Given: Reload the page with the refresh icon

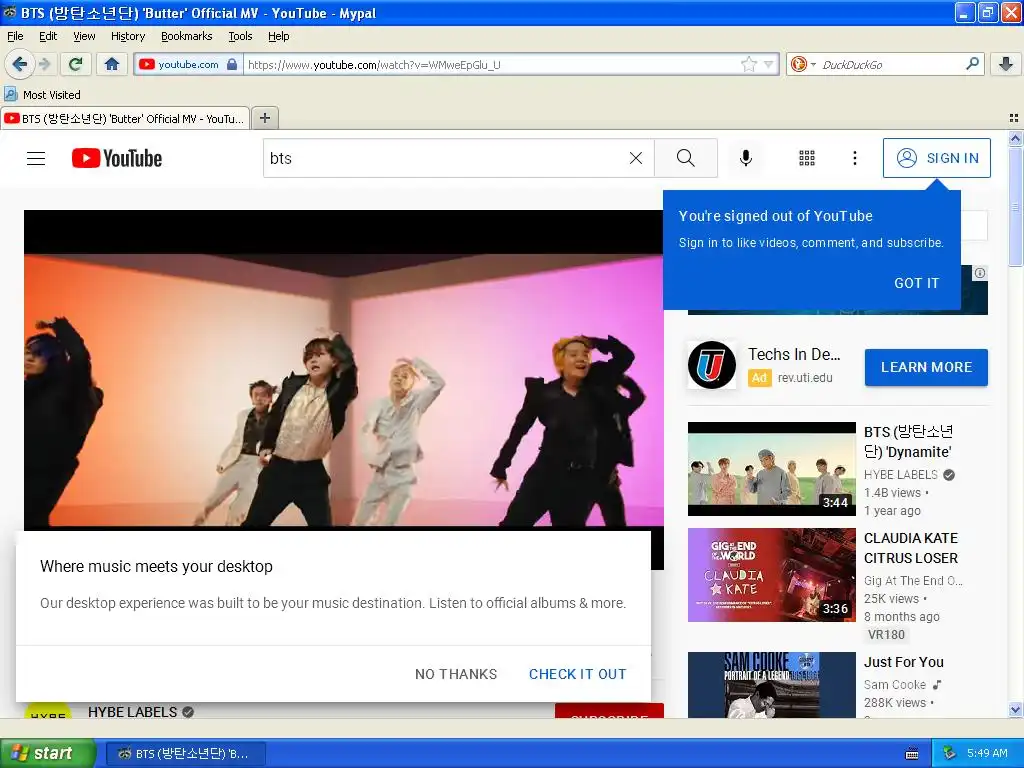Looking at the screenshot, I should click(76, 64).
